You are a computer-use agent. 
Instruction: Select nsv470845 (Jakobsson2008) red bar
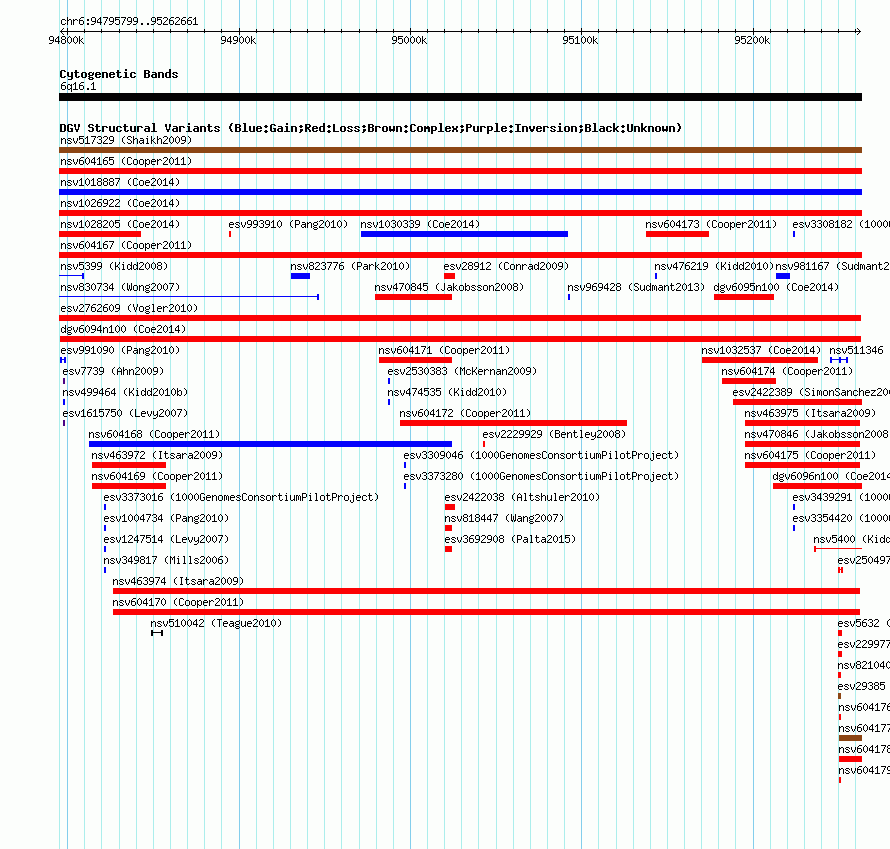point(413,297)
